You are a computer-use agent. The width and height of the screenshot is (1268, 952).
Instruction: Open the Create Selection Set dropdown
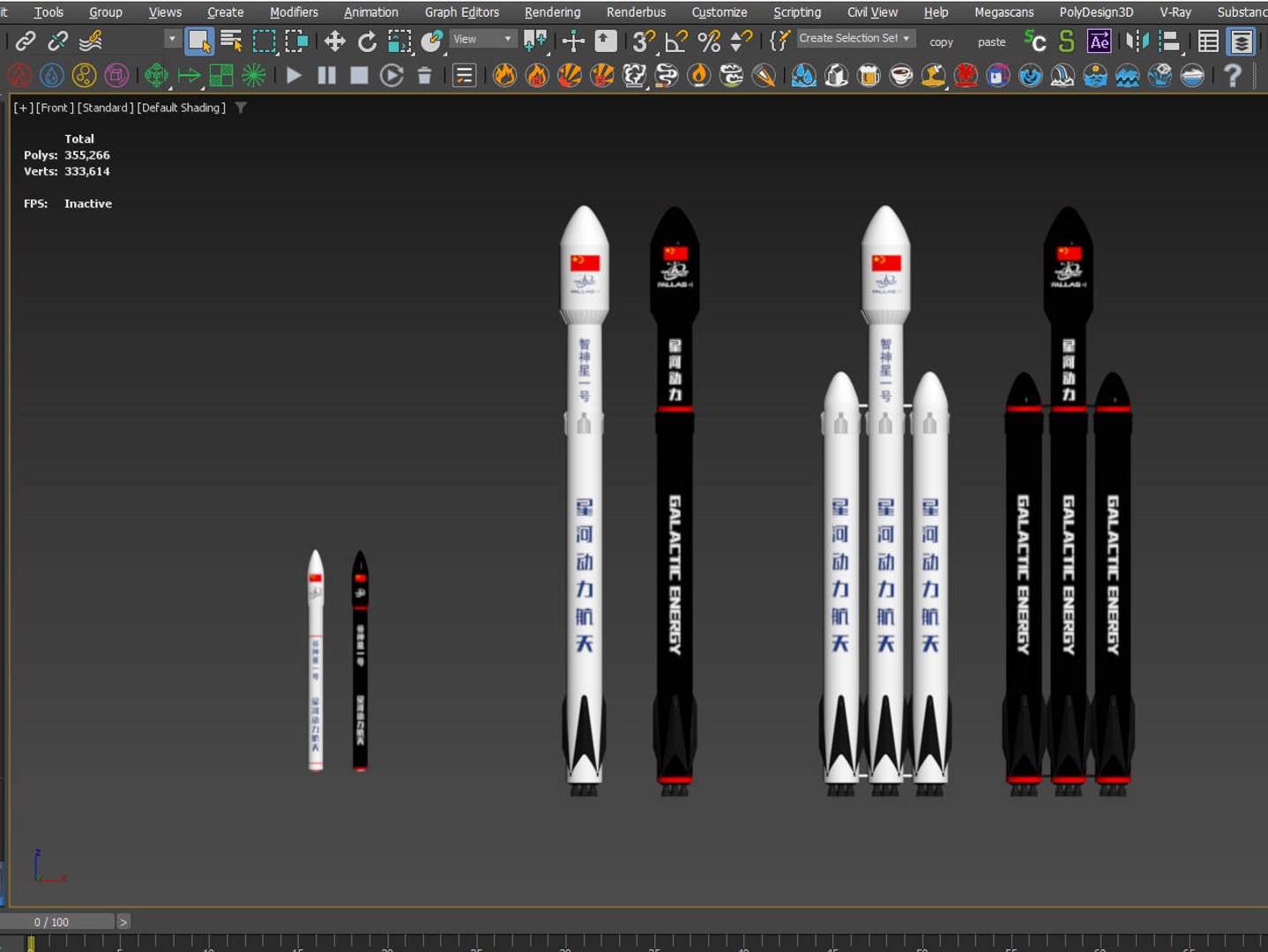tap(856, 39)
